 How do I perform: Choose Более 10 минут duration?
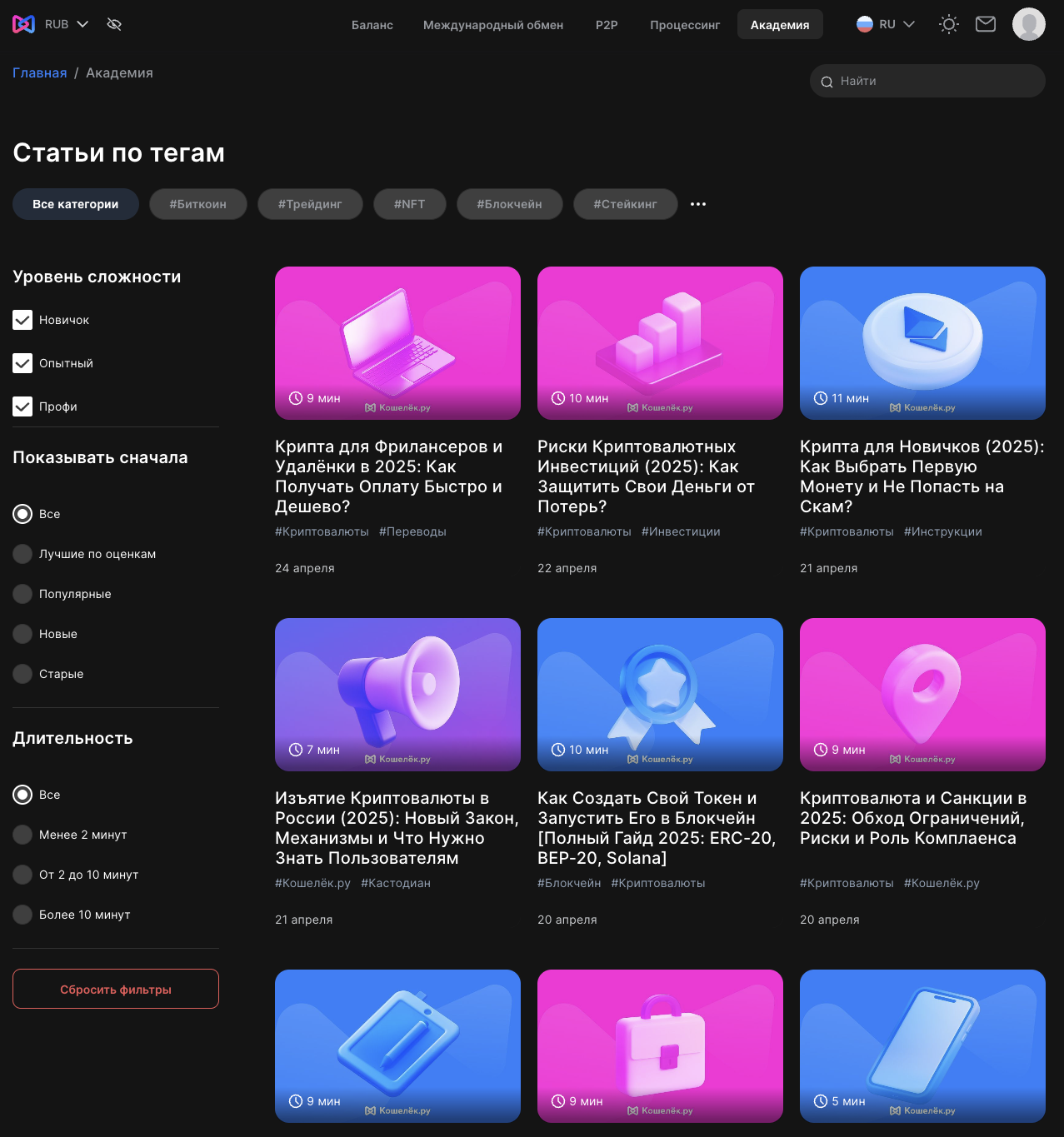tap(22, 915)
